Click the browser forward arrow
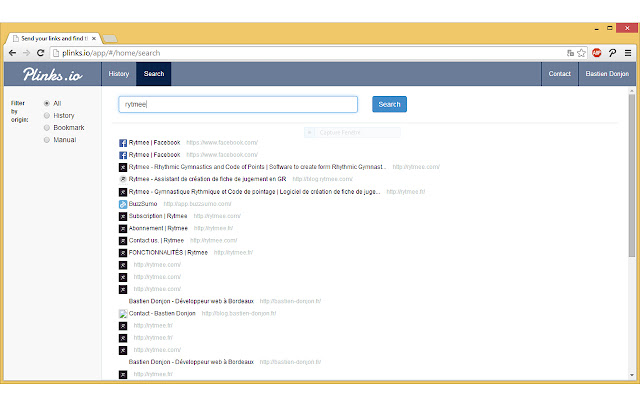Viewport: 640px width, 400px height. (27, 53)
